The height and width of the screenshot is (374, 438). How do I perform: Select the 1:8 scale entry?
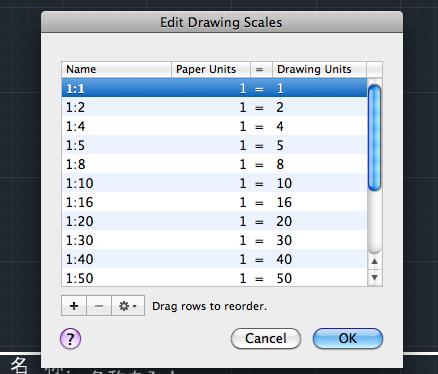214,164
